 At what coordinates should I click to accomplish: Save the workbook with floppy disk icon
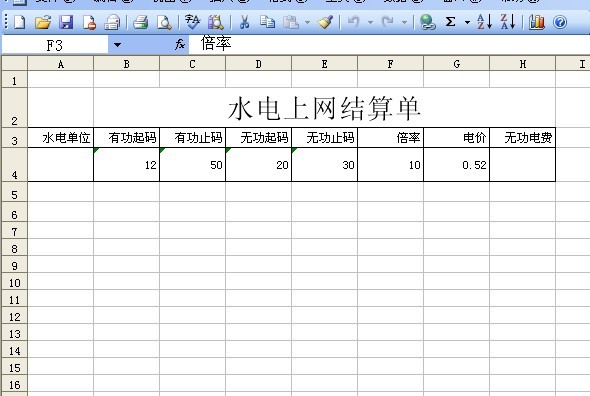click(x=66, y=22)
